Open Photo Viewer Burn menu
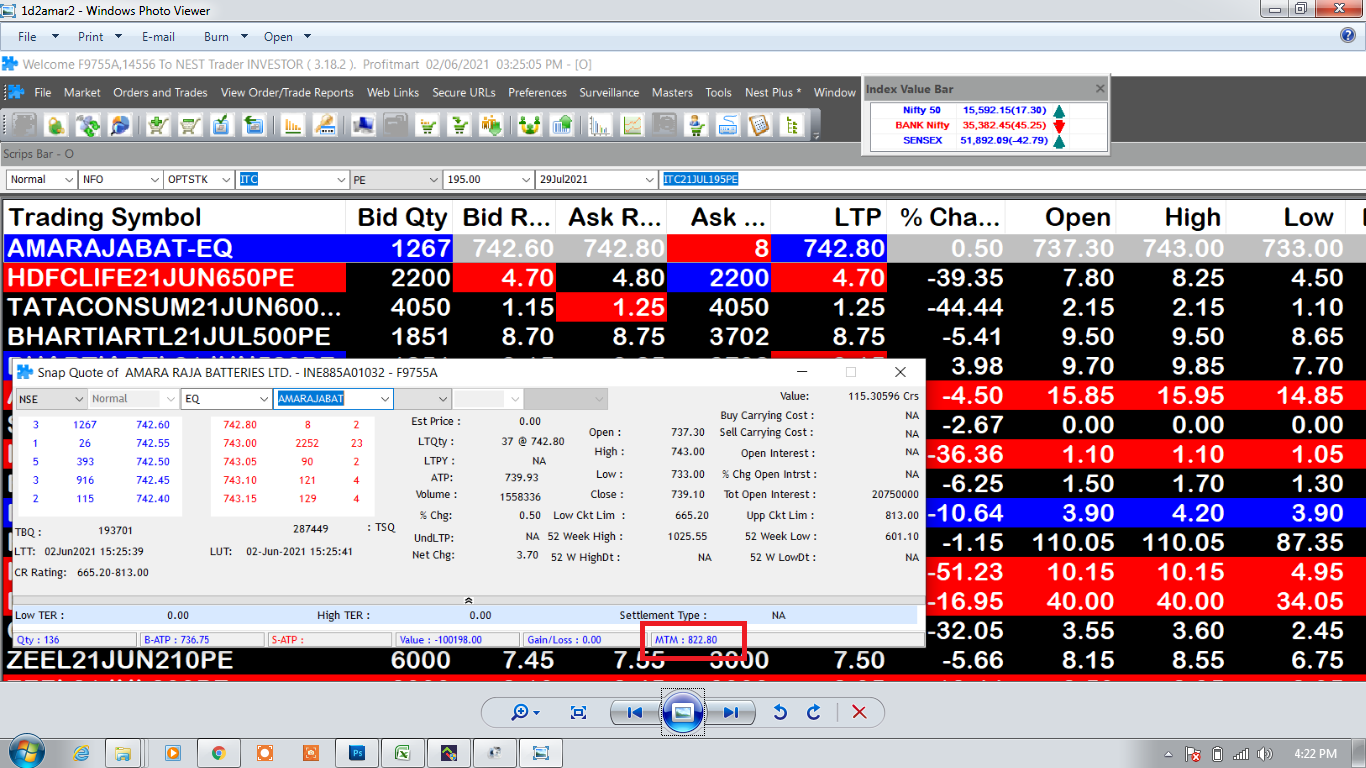The width and height of the screenshot is (1366, 768). pyautogui.click(x=225, y=36)
